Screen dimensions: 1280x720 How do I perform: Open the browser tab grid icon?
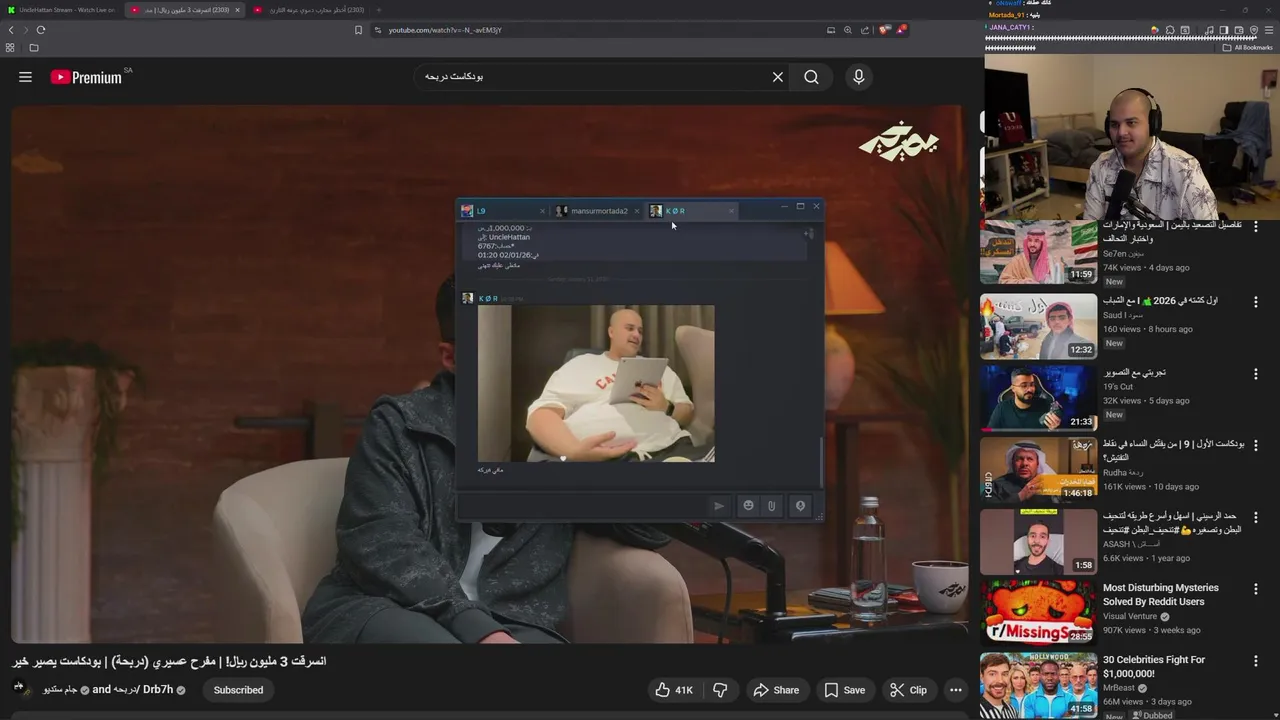pos(10,48)
